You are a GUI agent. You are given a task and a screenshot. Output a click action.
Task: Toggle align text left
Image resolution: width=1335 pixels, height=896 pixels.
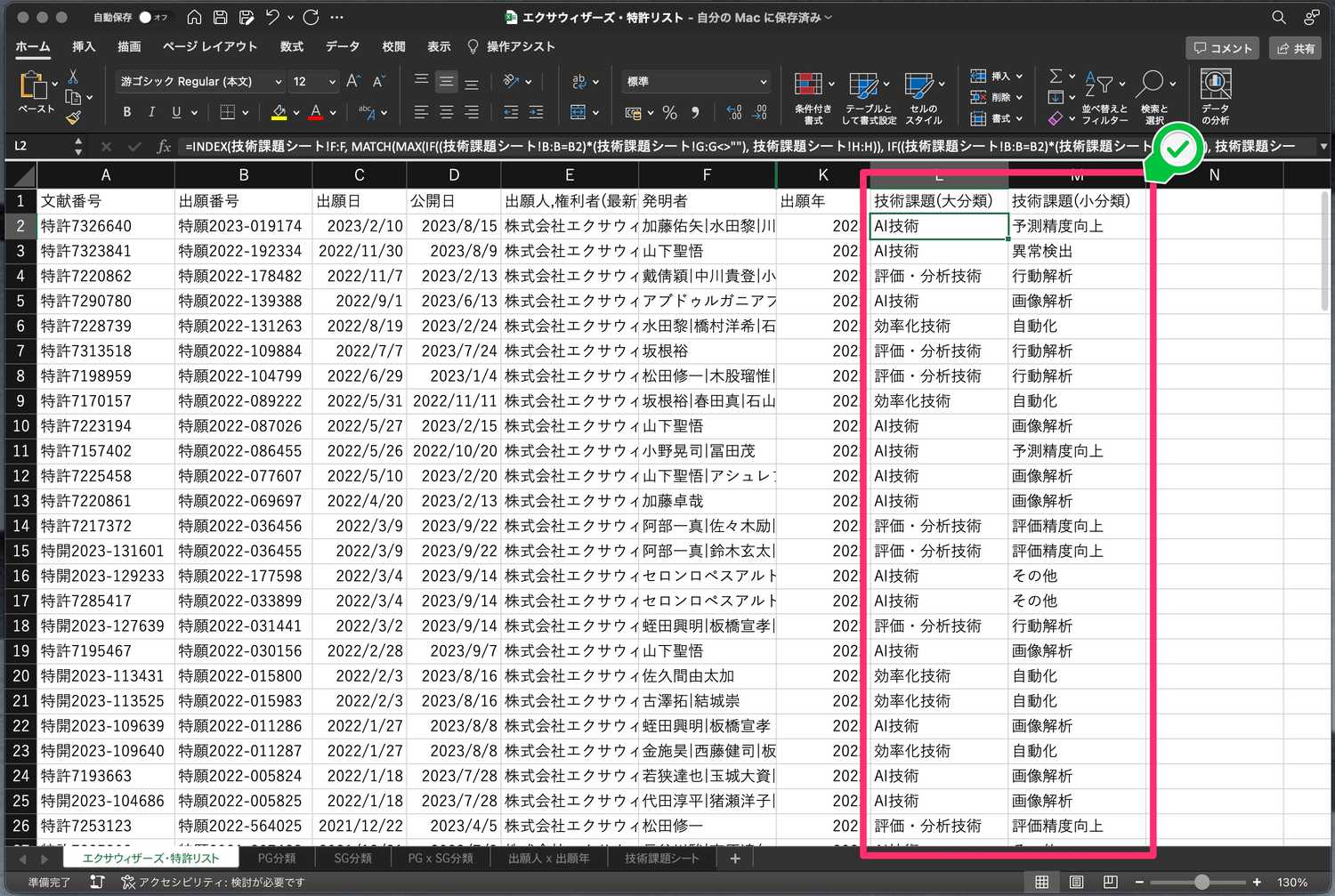(422, 112)
